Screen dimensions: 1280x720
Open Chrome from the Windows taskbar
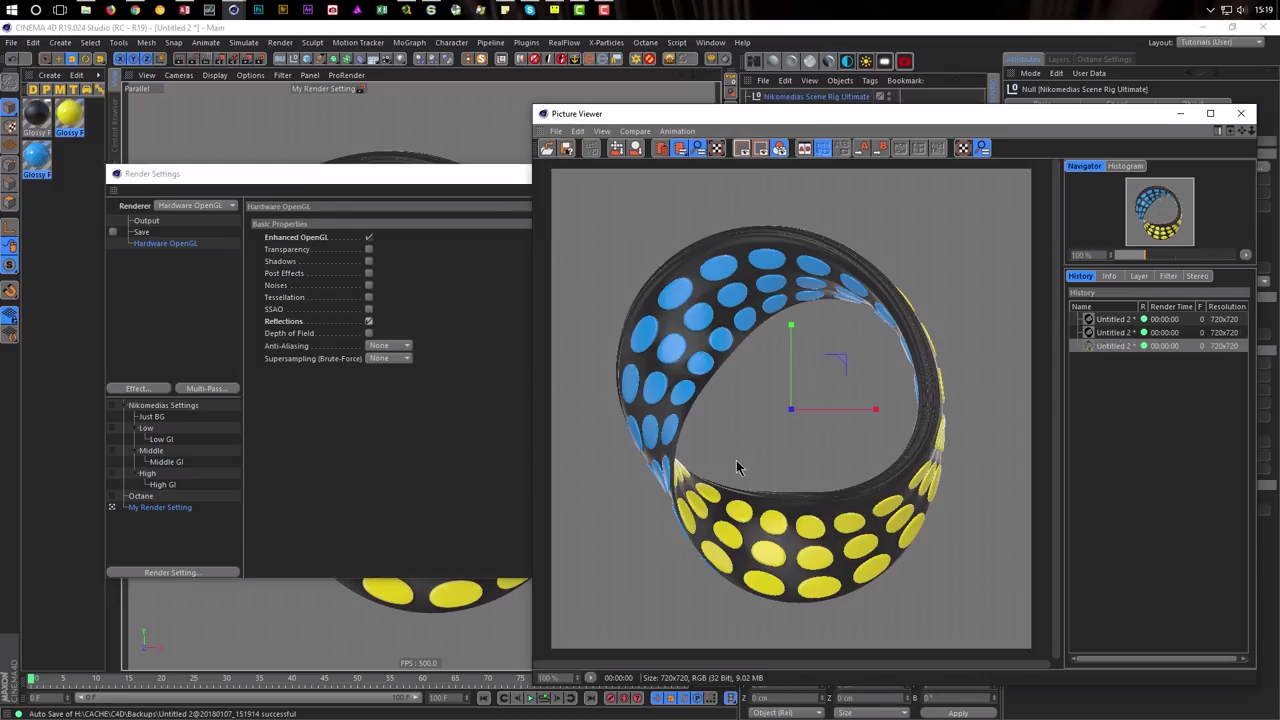(135, 10)
